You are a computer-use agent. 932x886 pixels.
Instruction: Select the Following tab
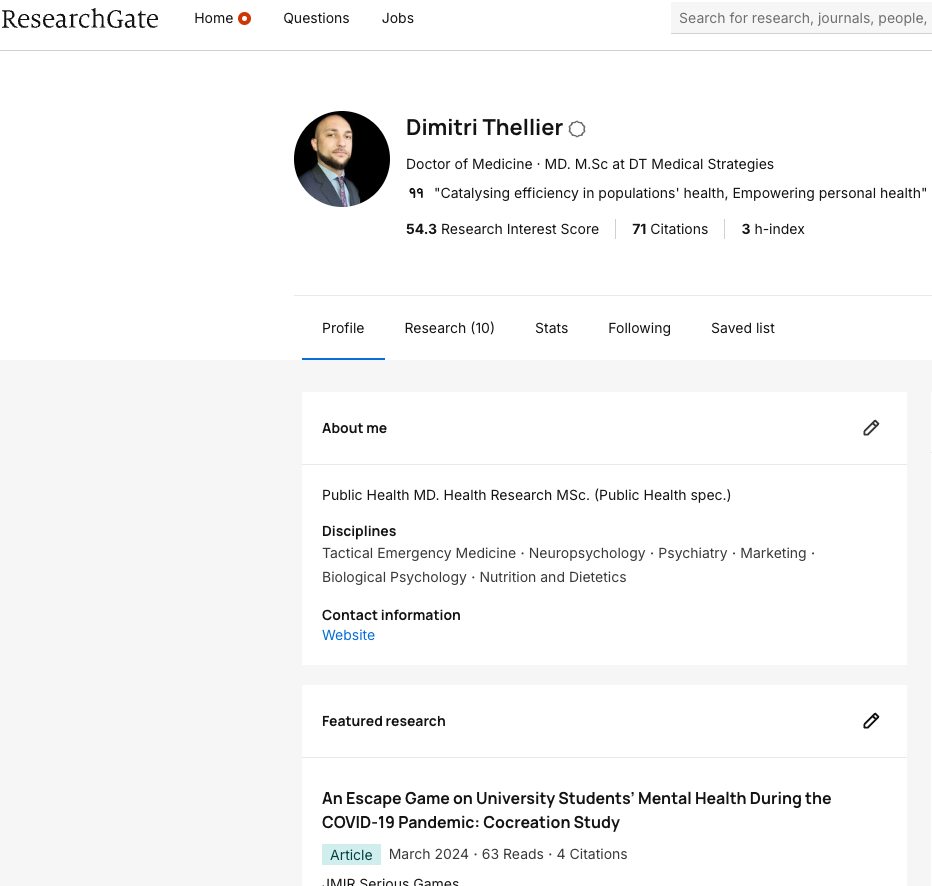pyautogui.click(x=639, y=328)
